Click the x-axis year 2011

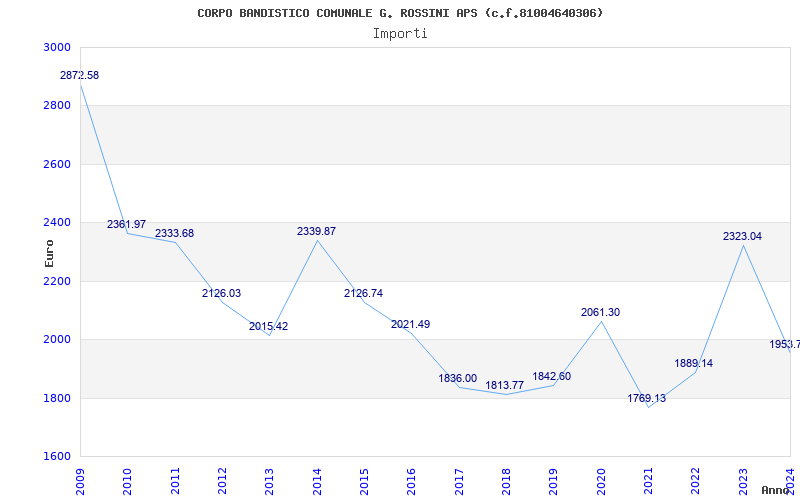(175, 481)
